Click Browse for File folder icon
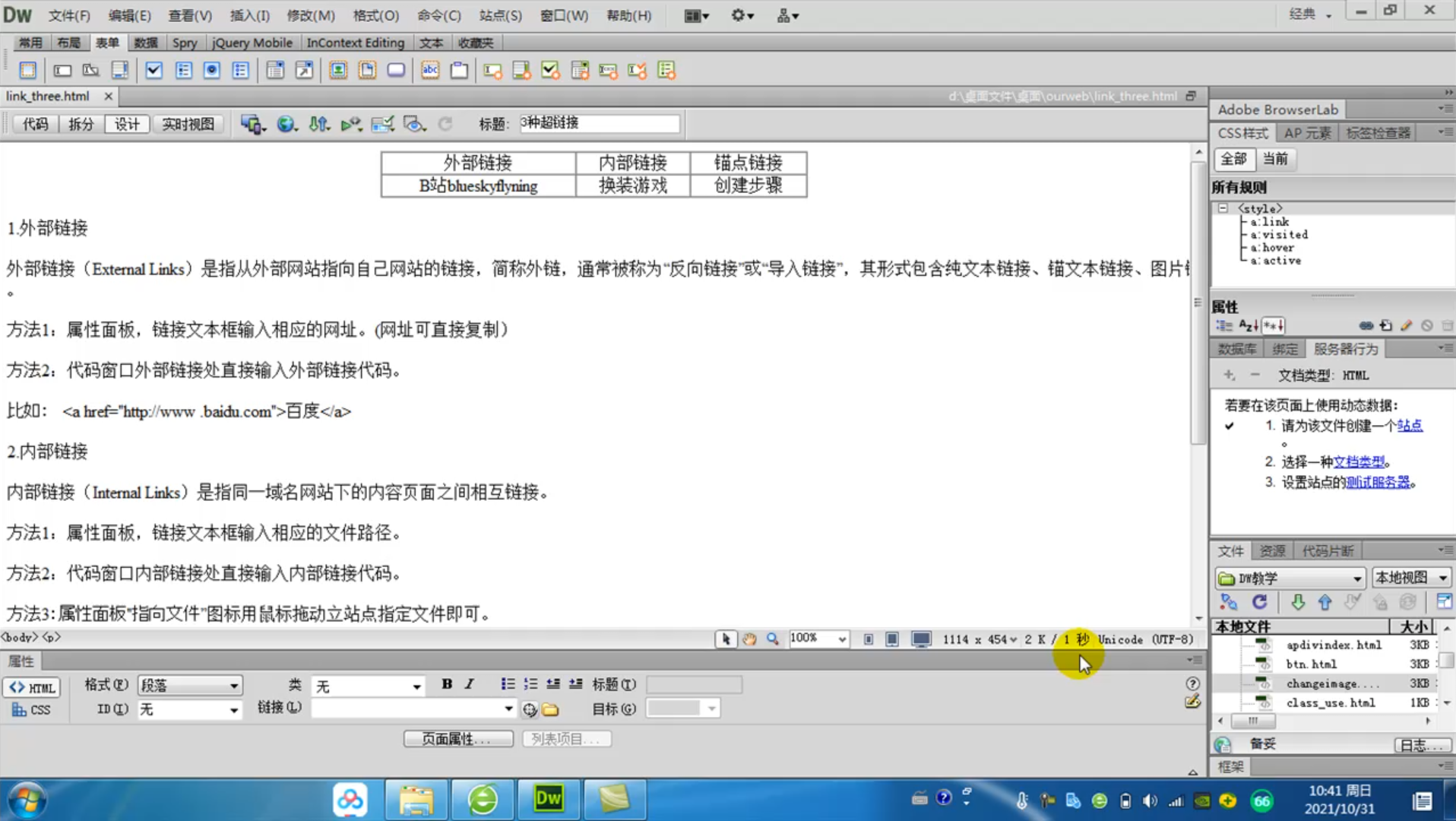The width and height of the screenshot is (1456, 821). tap(551, 709)
